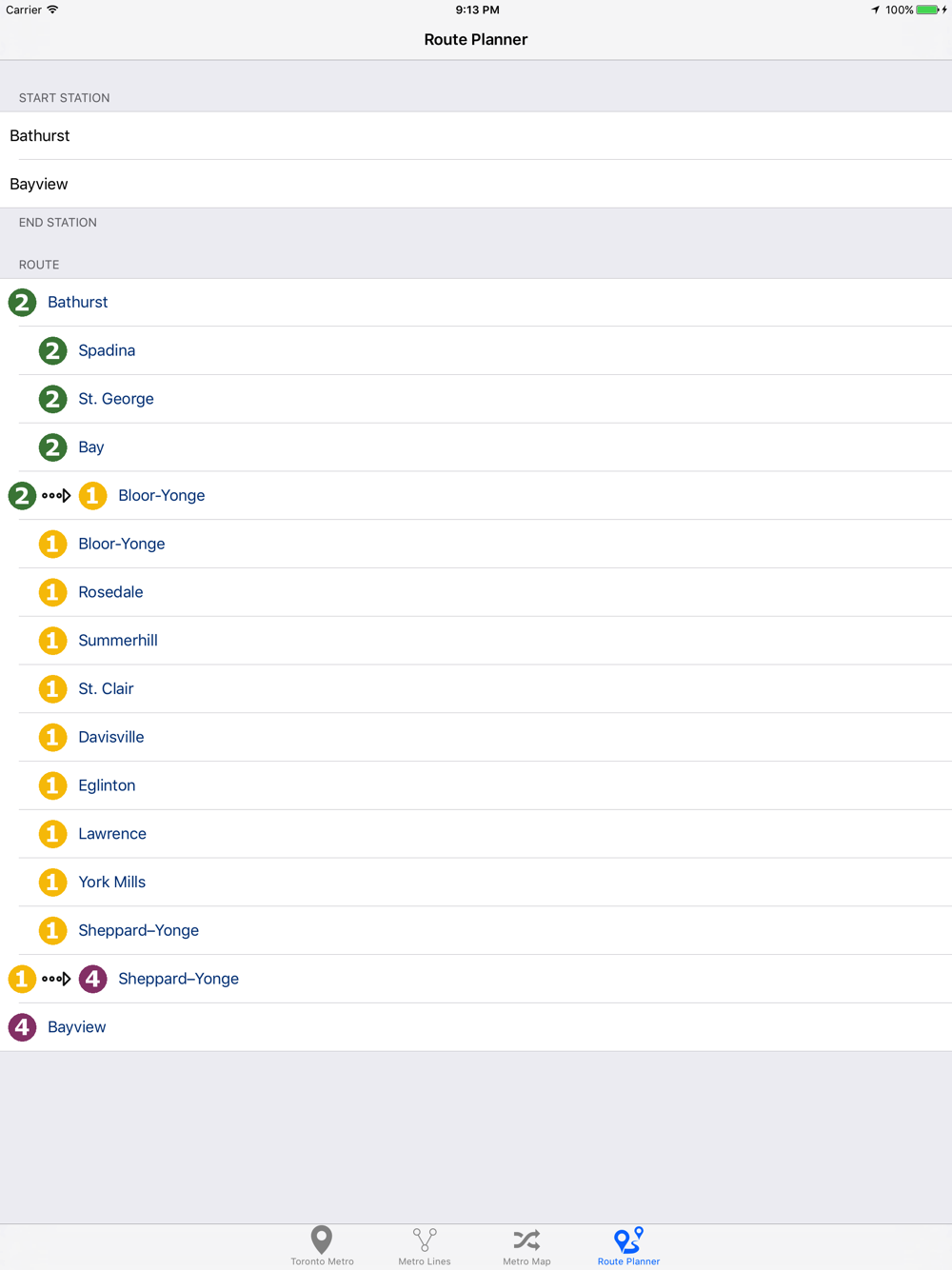This screenshot has height=1270, width=952.
Task: Click the battery indicator in status bar
Action: pyautogui.click(x=930, y=10)
